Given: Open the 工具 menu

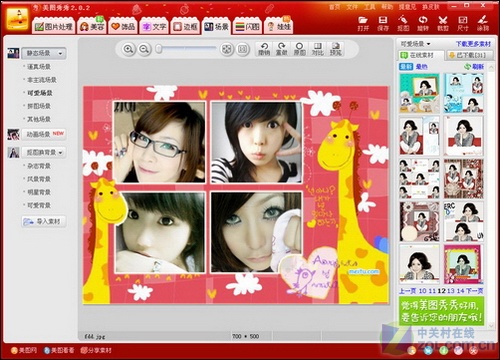Looking at the screenshot, I should coord(369,7).
